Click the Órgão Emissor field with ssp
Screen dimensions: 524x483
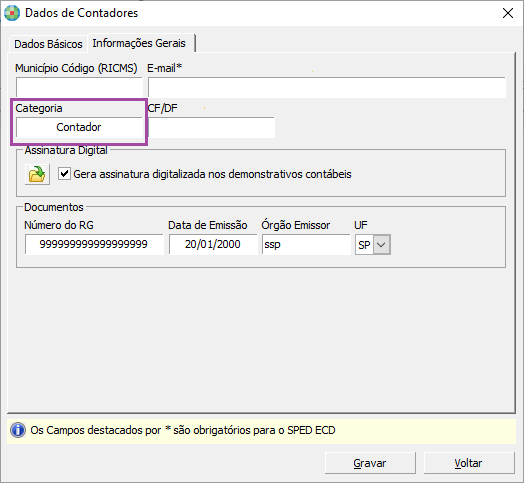(306, 244)
